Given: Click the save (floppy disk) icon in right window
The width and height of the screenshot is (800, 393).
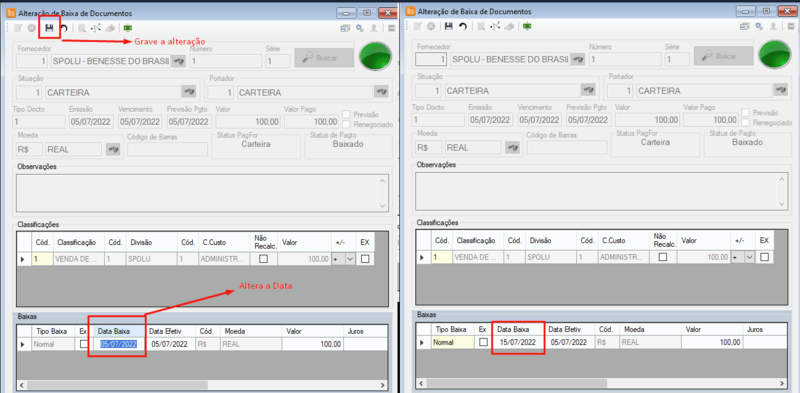Looking at the screenshot, I should click(448, 27).
